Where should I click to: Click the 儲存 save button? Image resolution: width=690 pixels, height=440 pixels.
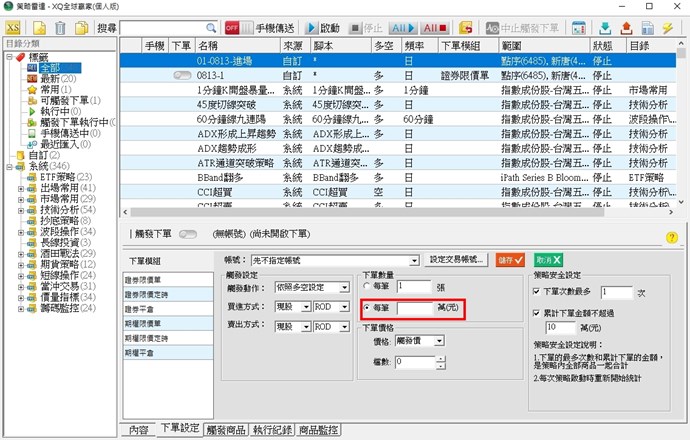coord(510,259)
